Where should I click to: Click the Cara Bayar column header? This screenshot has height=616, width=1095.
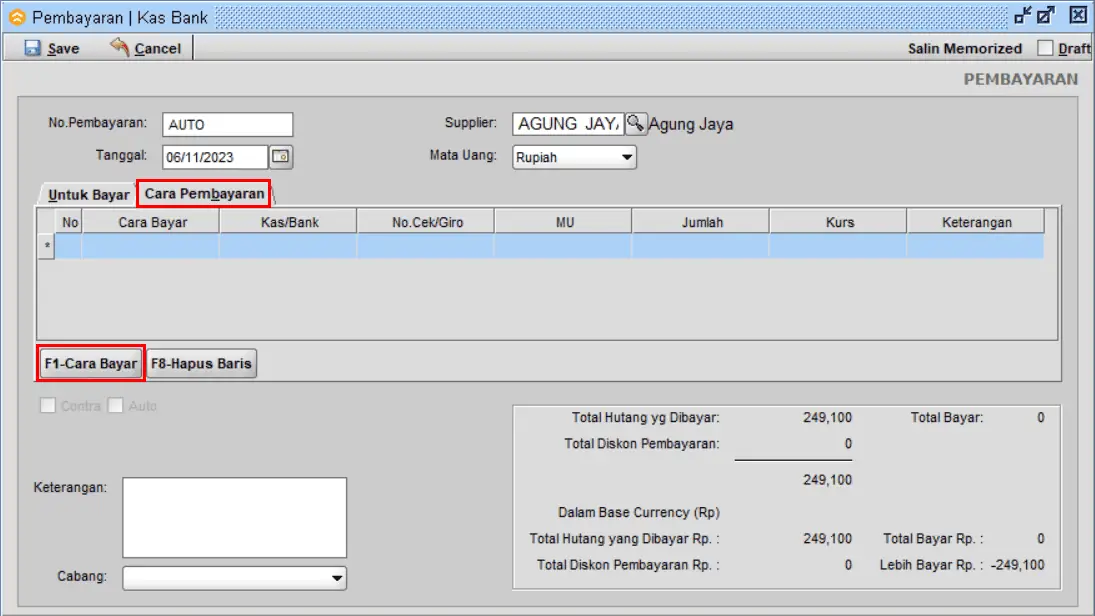point(152,222)
